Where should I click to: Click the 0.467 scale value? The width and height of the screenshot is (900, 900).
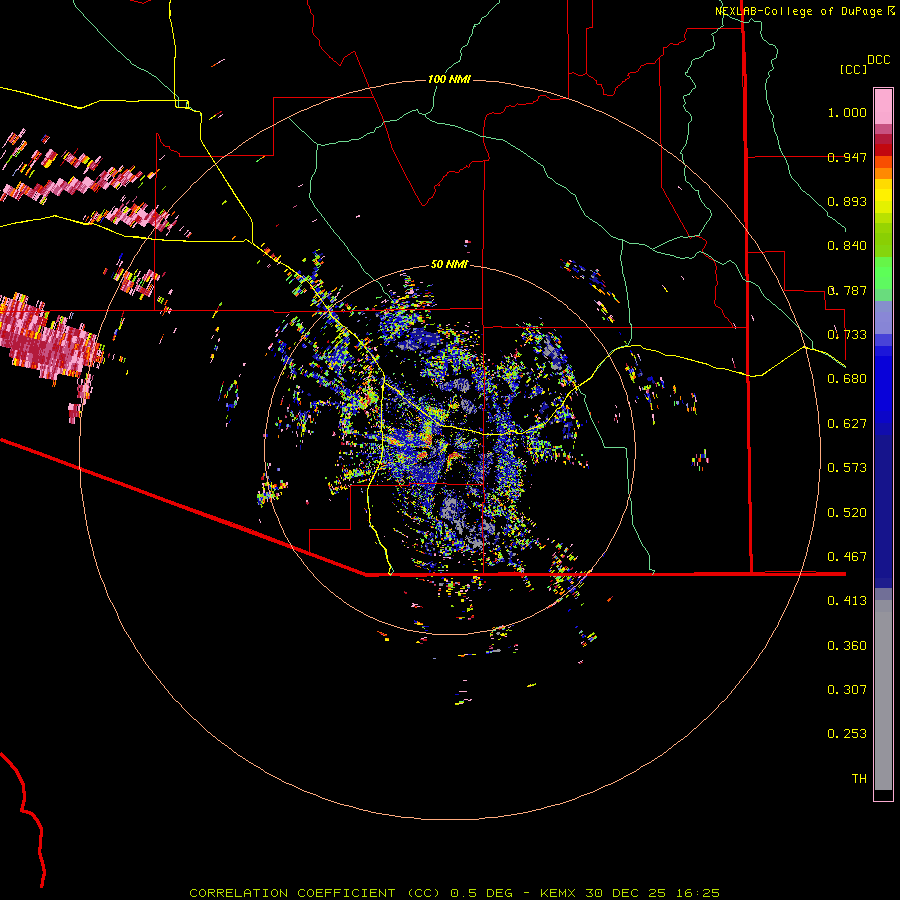(847, 557)
